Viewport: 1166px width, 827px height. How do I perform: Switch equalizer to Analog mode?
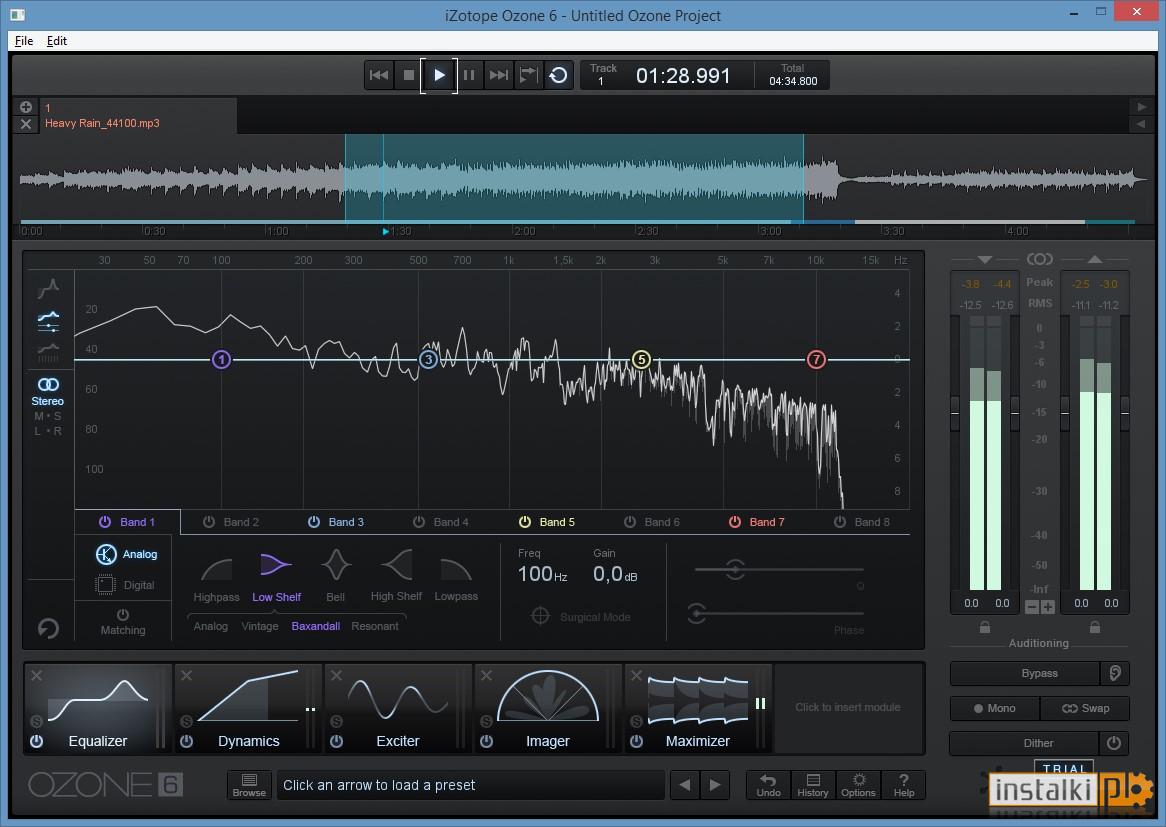pos(126,554)
